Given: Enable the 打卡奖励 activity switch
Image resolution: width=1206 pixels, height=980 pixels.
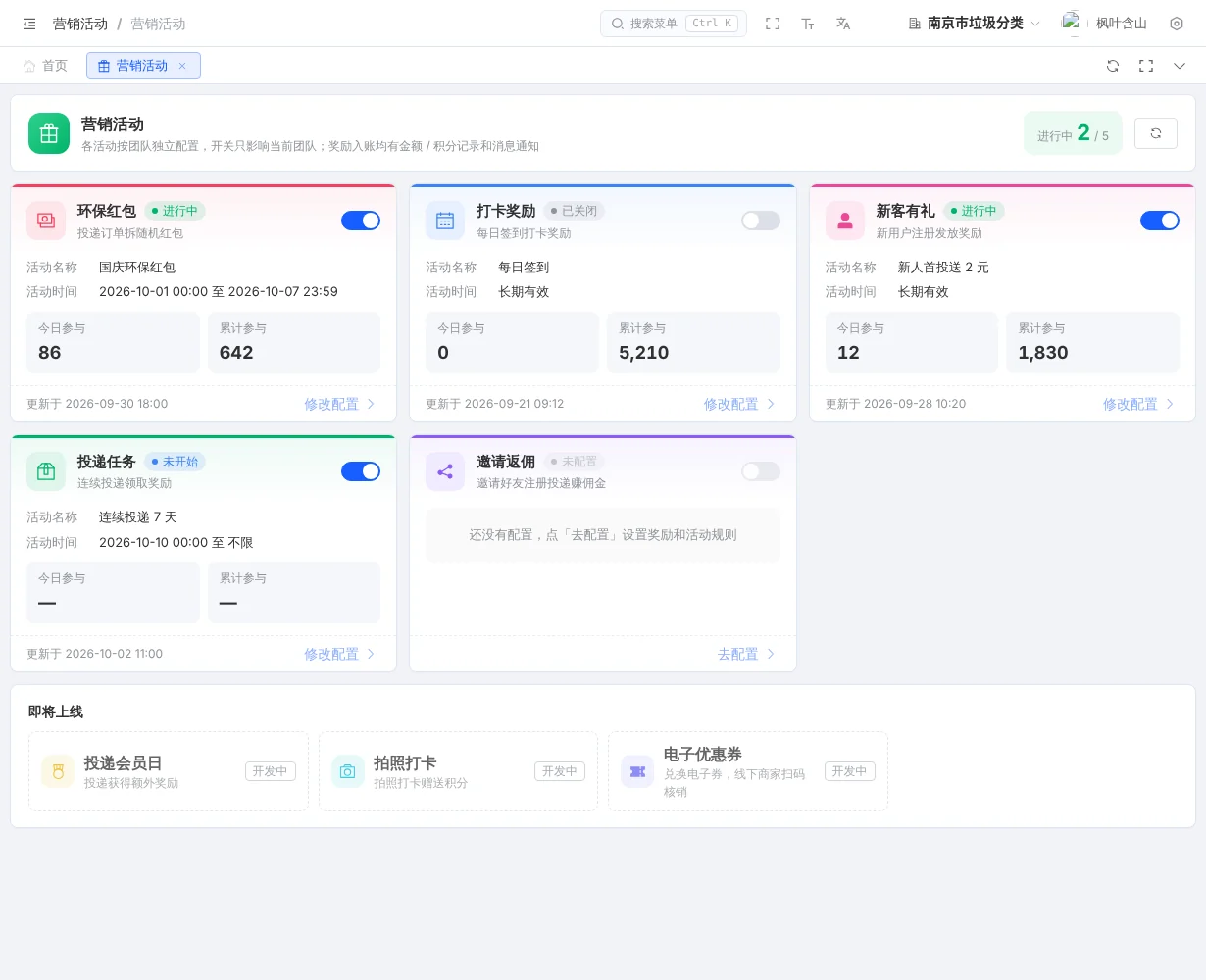Looking at the screenshot, I should click(761, 220).
